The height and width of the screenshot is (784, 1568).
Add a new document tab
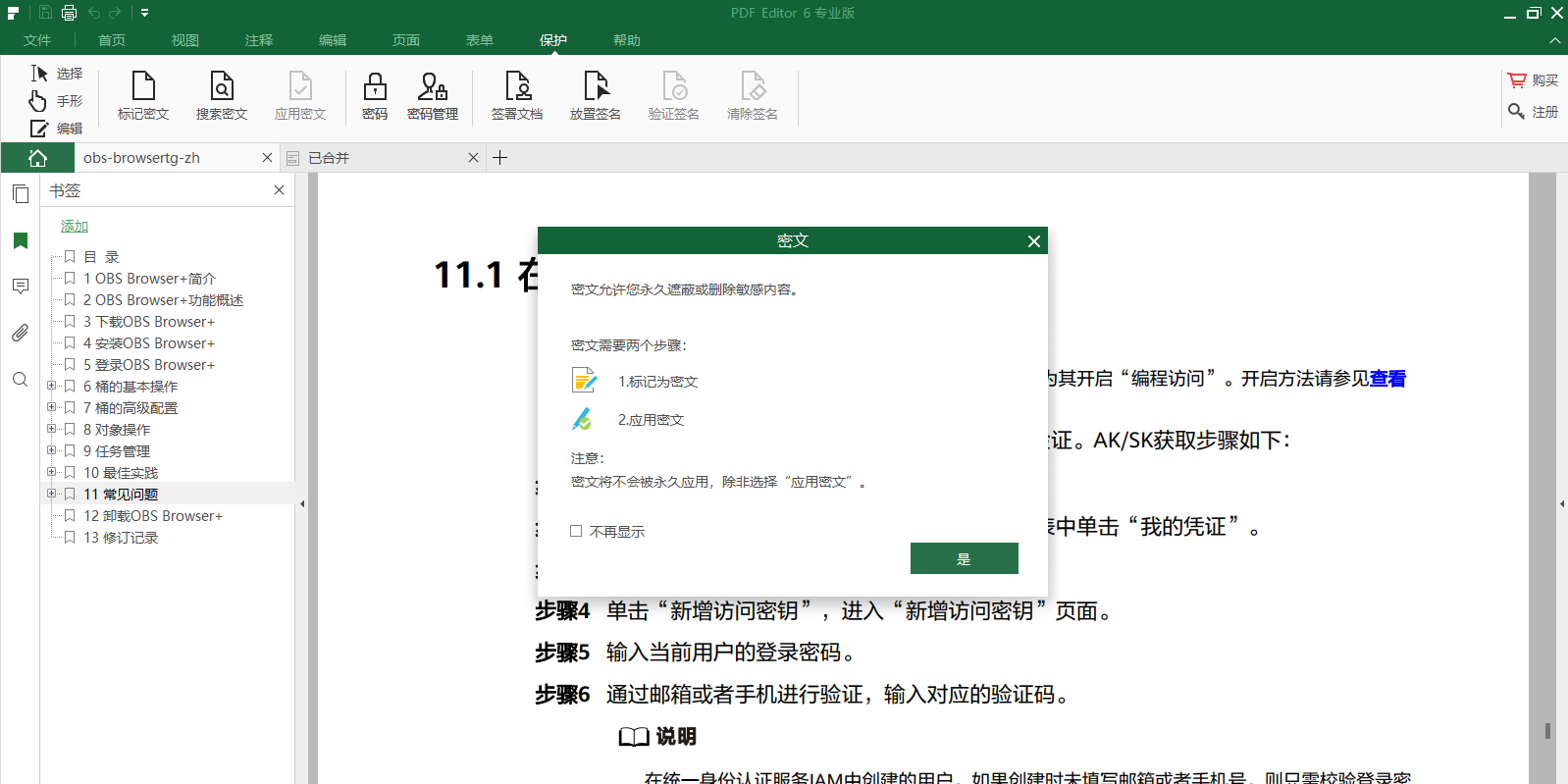click(499, 158)
